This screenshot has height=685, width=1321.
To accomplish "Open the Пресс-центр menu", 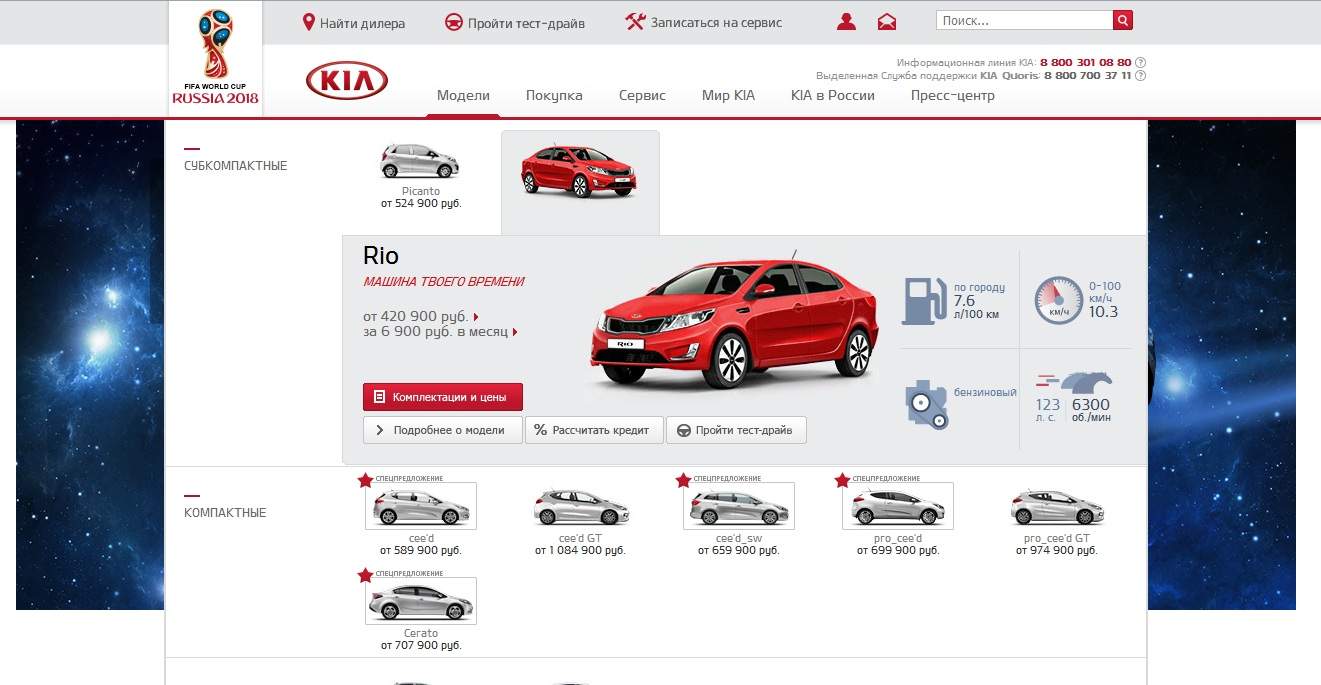I will (x=952, y=96).
